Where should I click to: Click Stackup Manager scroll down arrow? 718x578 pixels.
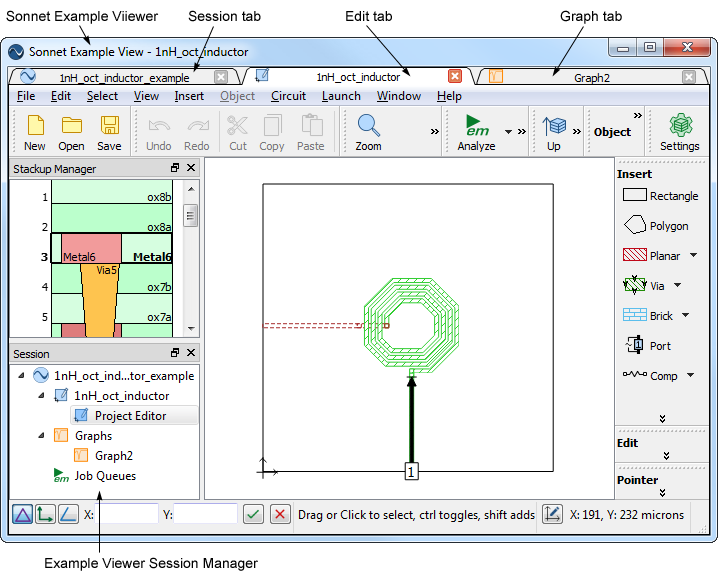click(191, 329)
